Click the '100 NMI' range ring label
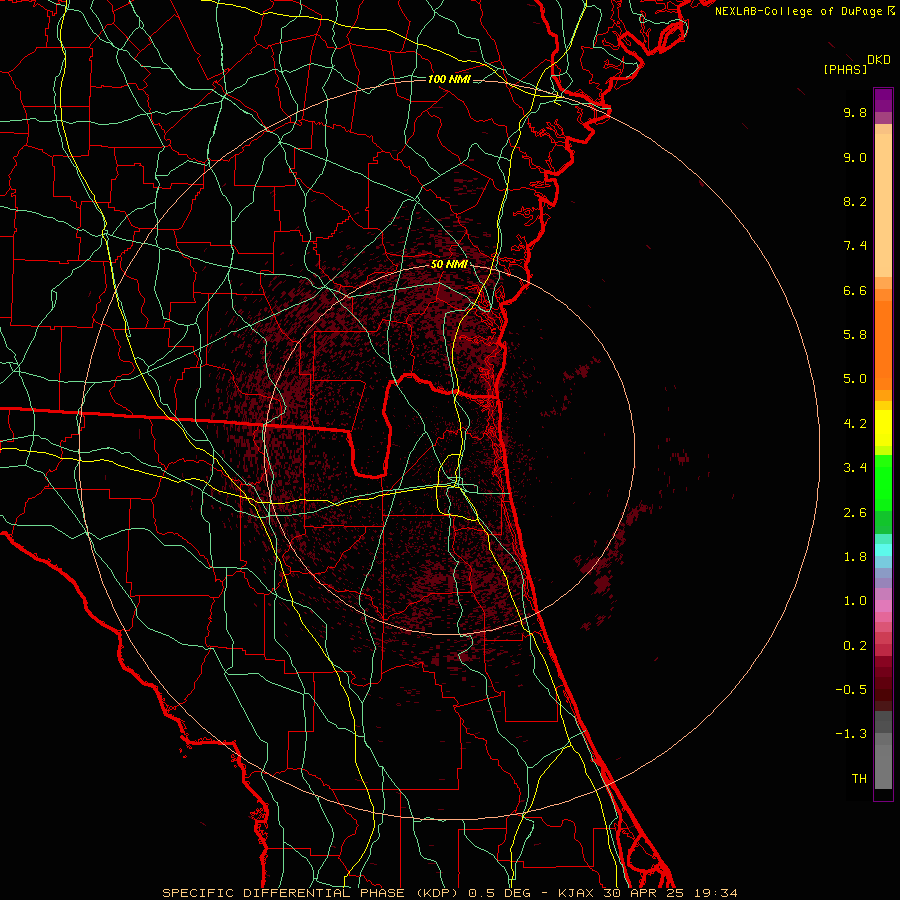Viewport: 900px width, 900px height. click(x=449, y=79)
